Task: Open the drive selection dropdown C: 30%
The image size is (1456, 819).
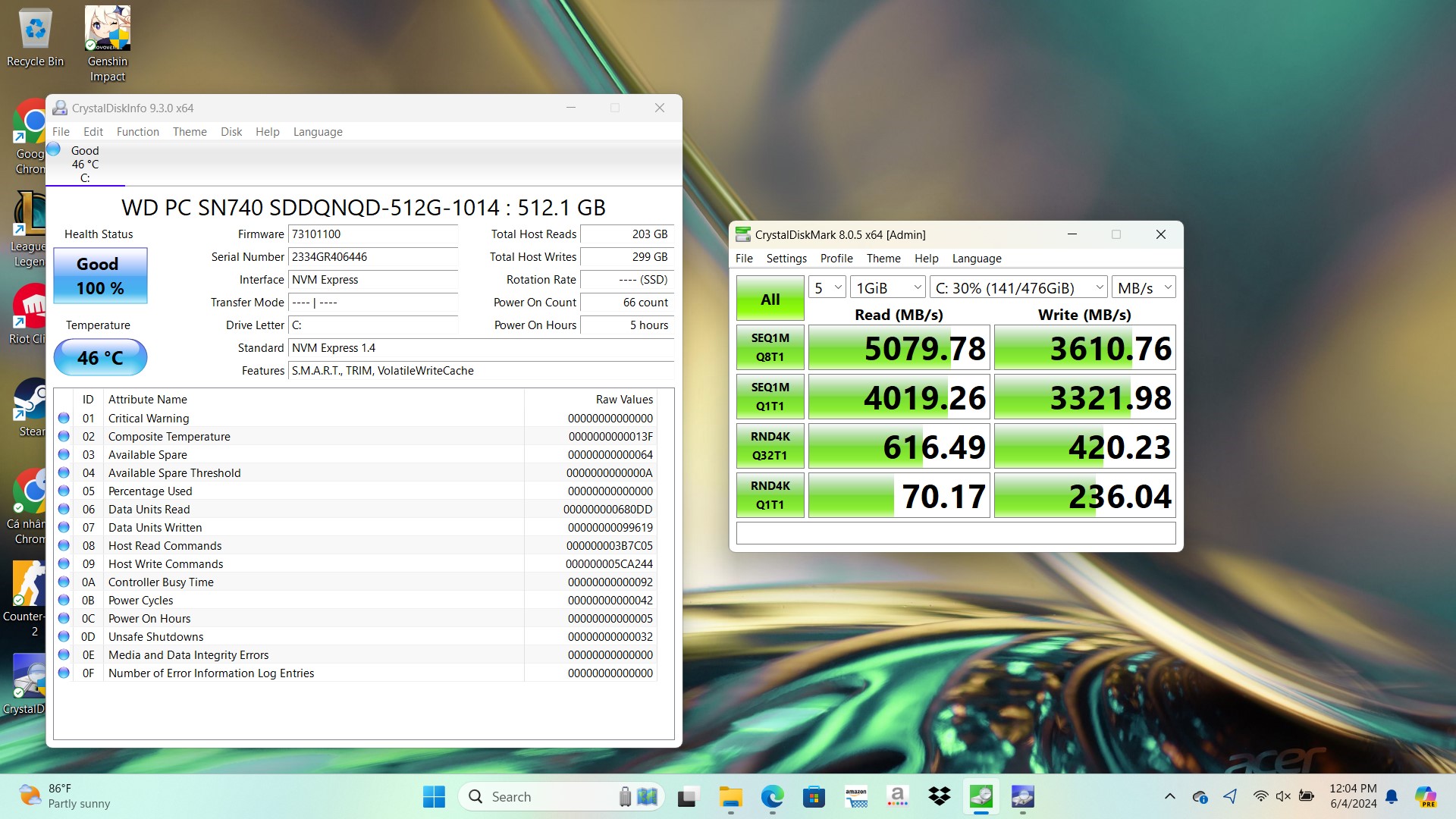Action: coord(1018,287)
